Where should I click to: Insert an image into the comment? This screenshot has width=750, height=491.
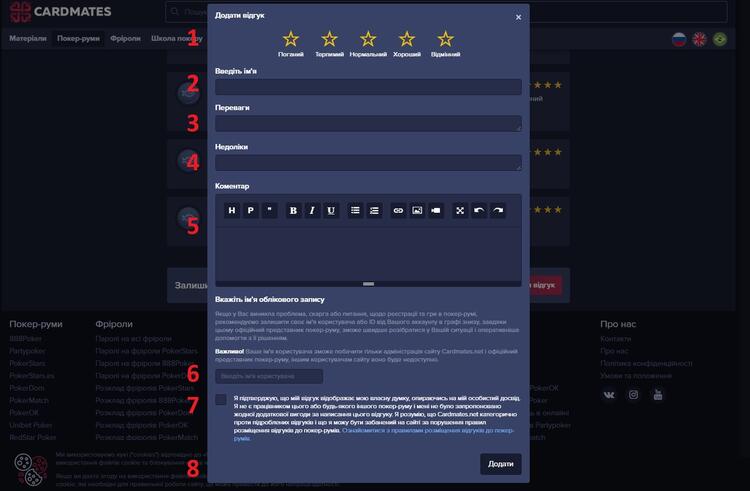point(417,210)
